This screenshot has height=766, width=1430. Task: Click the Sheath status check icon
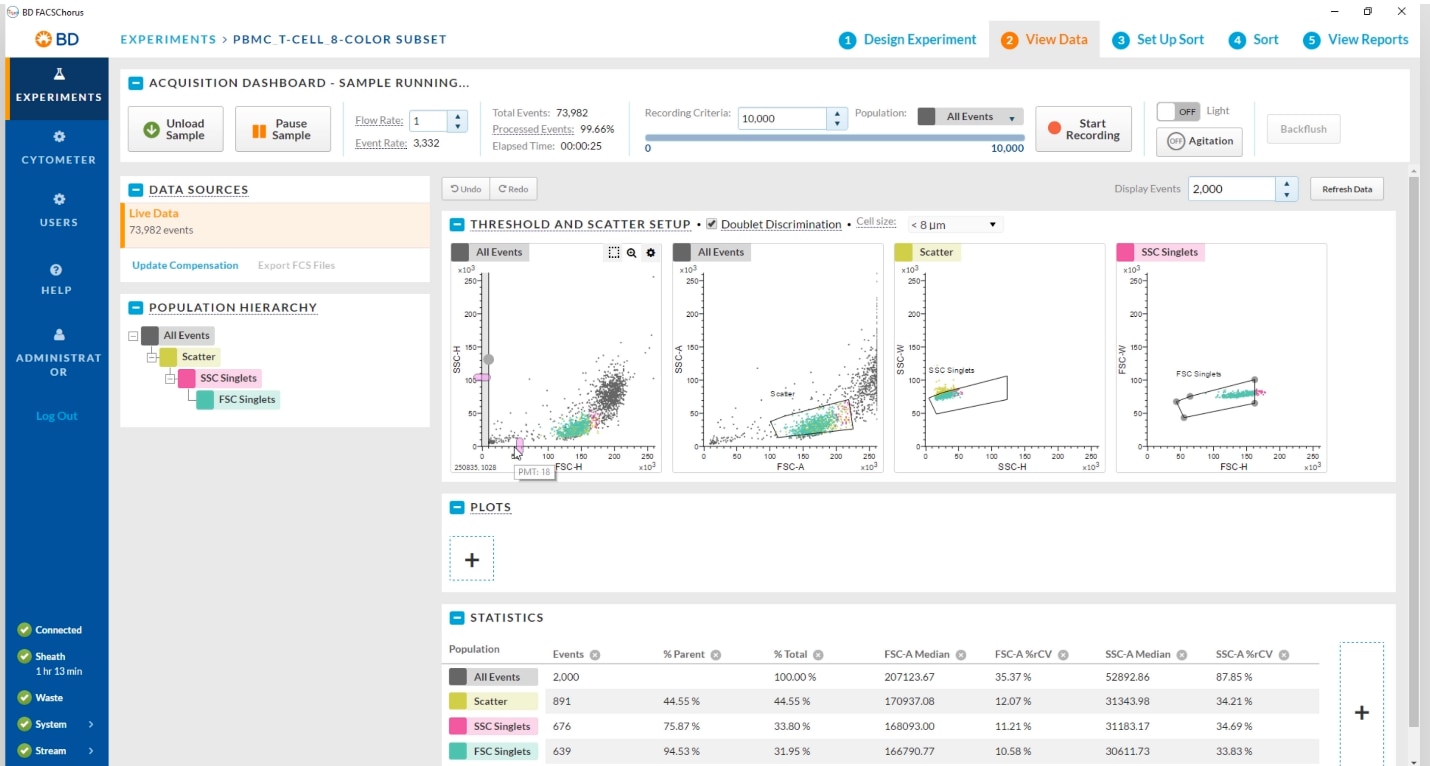(24, 657)
